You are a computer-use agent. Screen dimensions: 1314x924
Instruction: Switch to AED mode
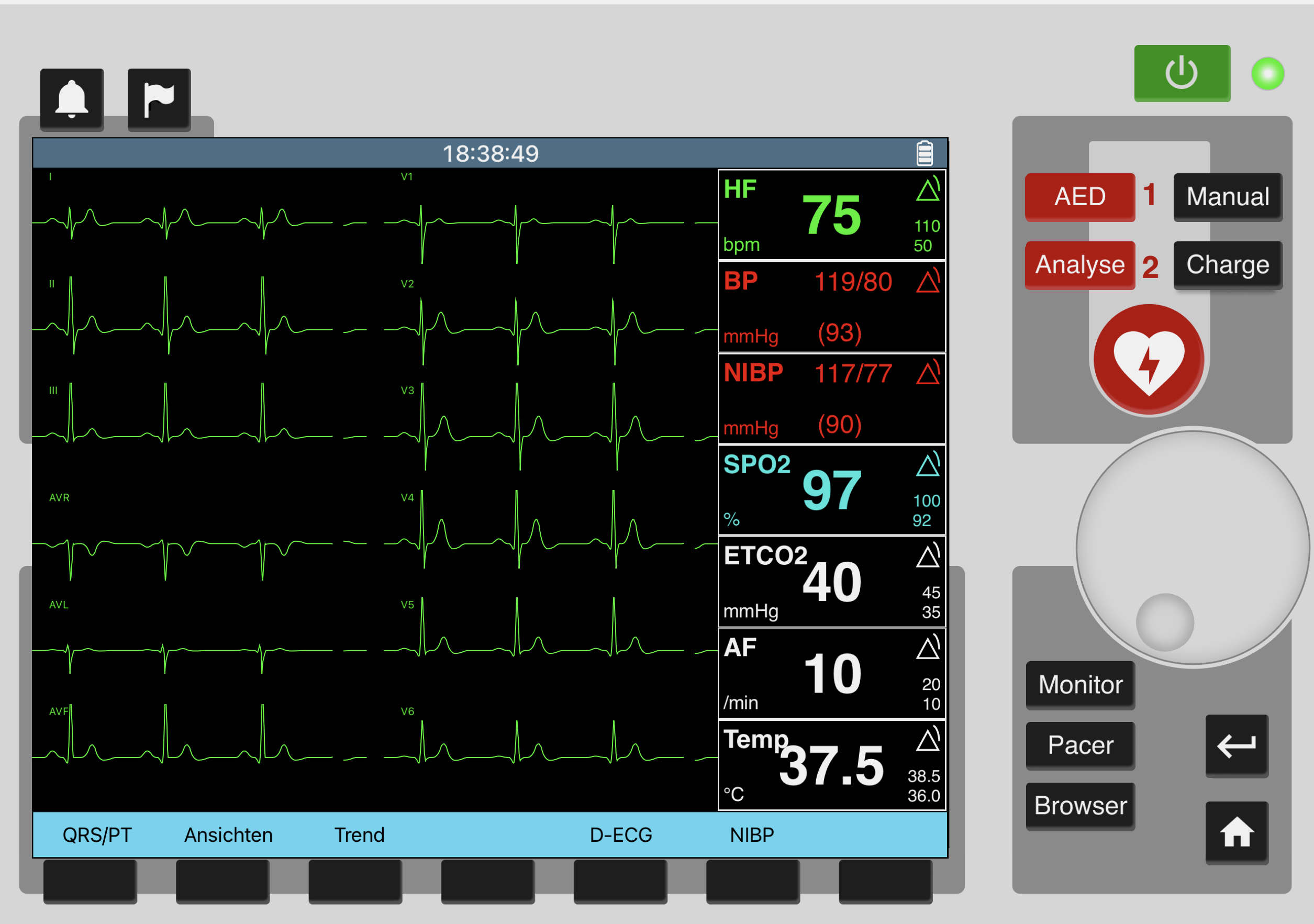click(x=1079, y=196)
